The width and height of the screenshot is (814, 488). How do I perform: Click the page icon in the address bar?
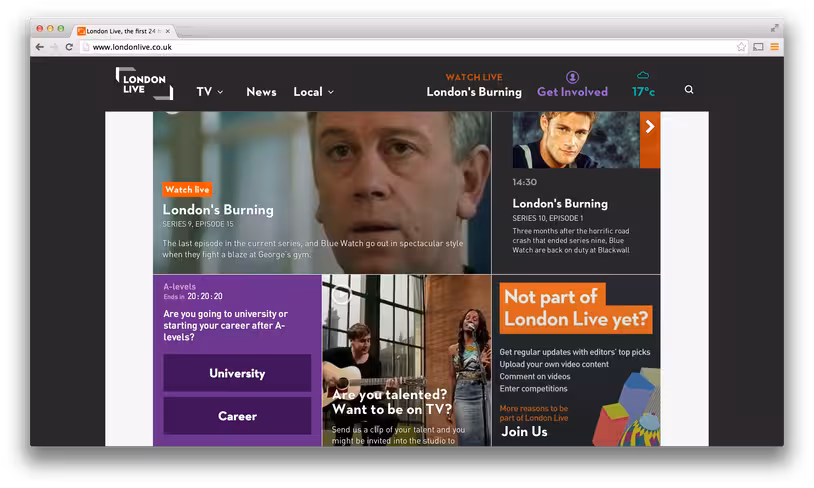[86, 47]
